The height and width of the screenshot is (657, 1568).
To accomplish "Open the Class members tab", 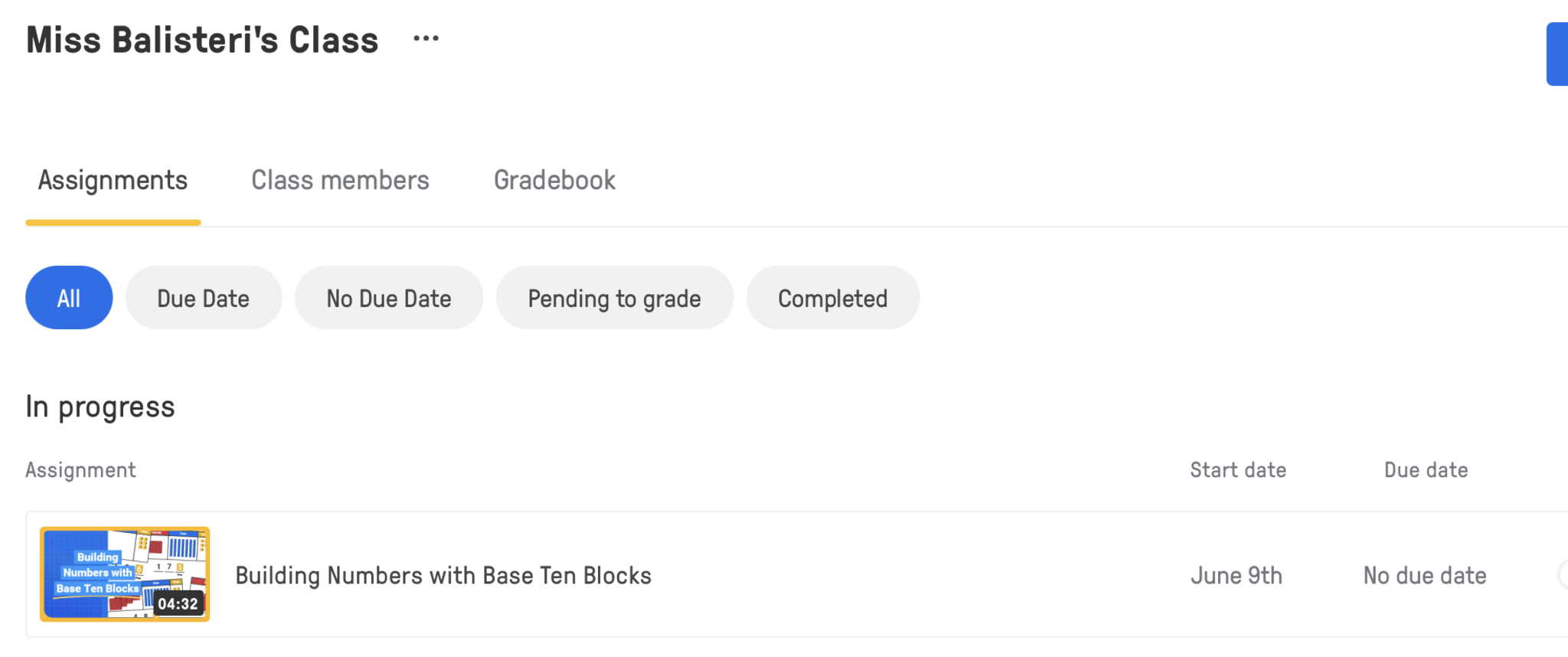I will [x=340, y=181].
